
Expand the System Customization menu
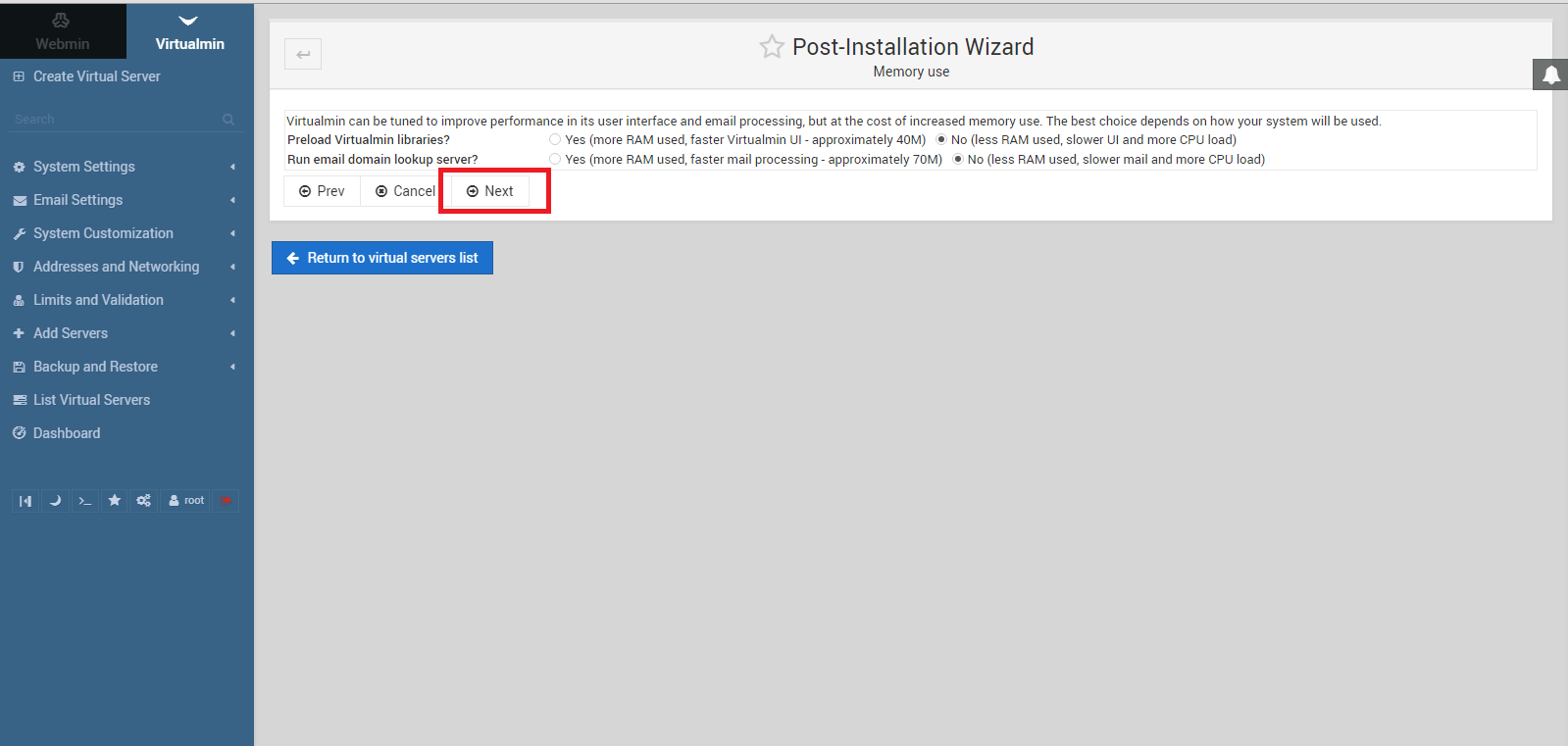126,233
